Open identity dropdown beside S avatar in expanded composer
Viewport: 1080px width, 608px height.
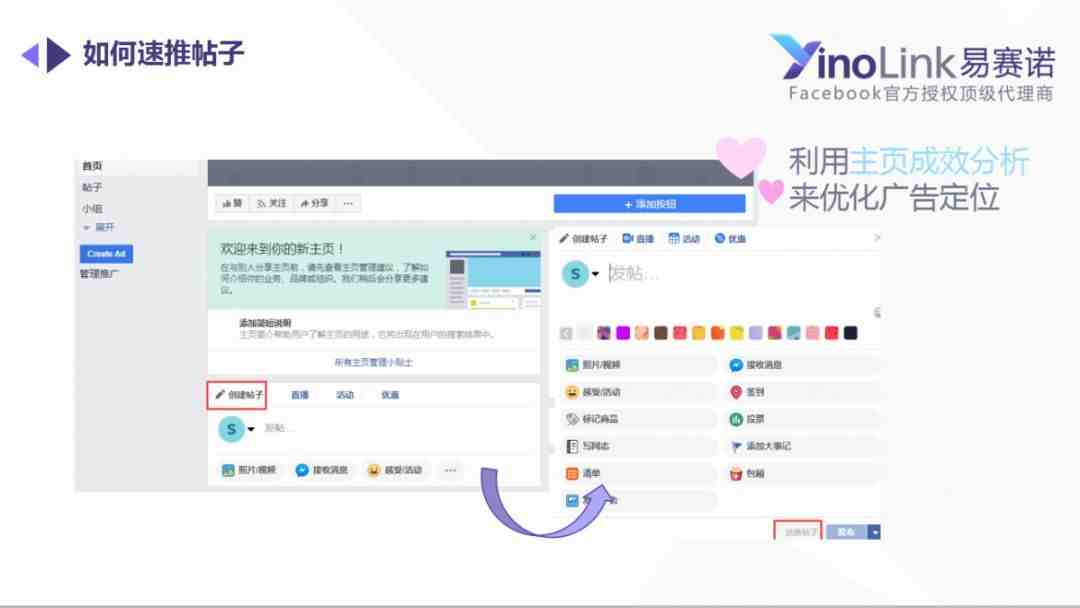pyautogui.click(x=595, y=274)
